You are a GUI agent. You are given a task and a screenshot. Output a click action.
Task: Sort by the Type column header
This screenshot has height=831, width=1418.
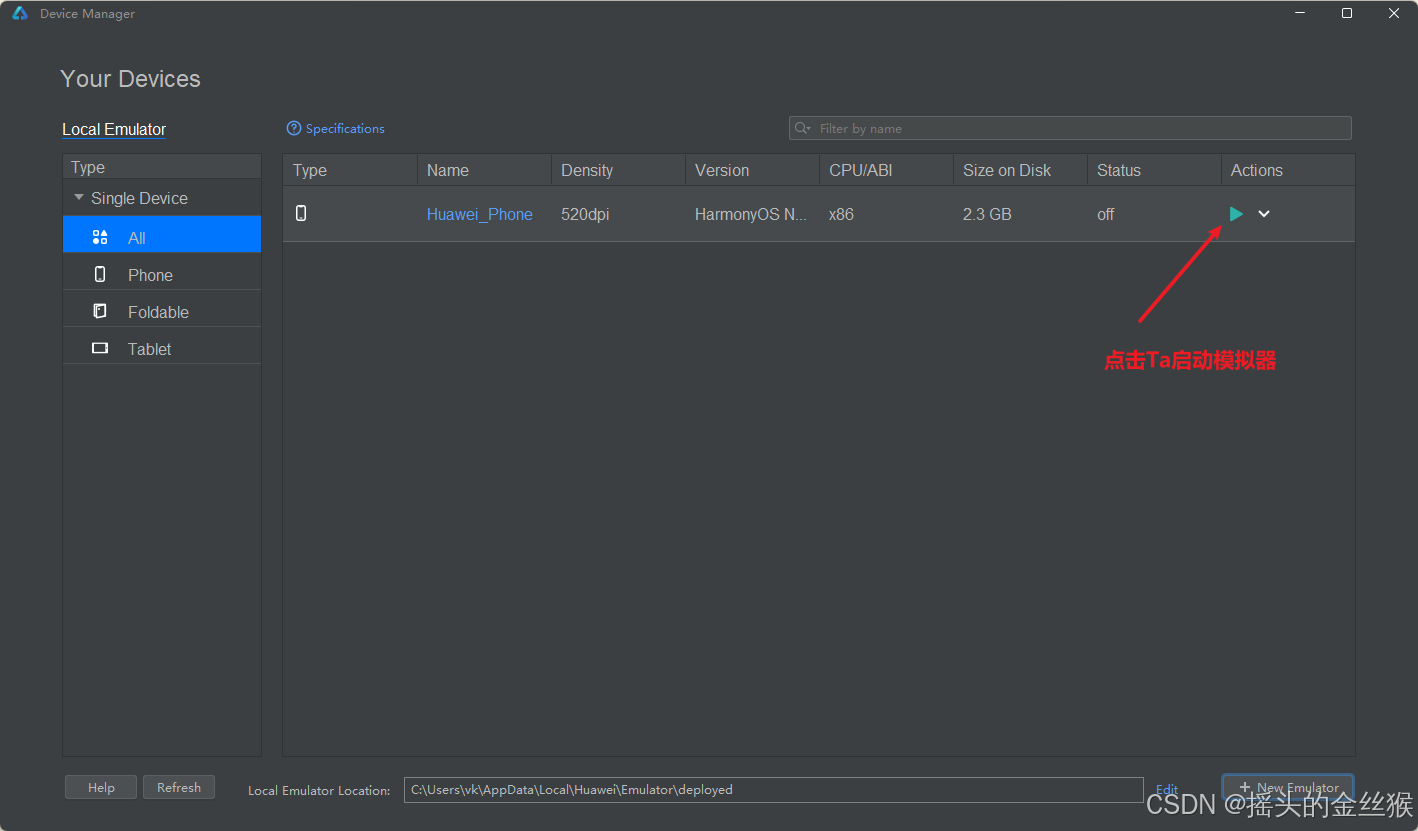(x=350, y=170)
